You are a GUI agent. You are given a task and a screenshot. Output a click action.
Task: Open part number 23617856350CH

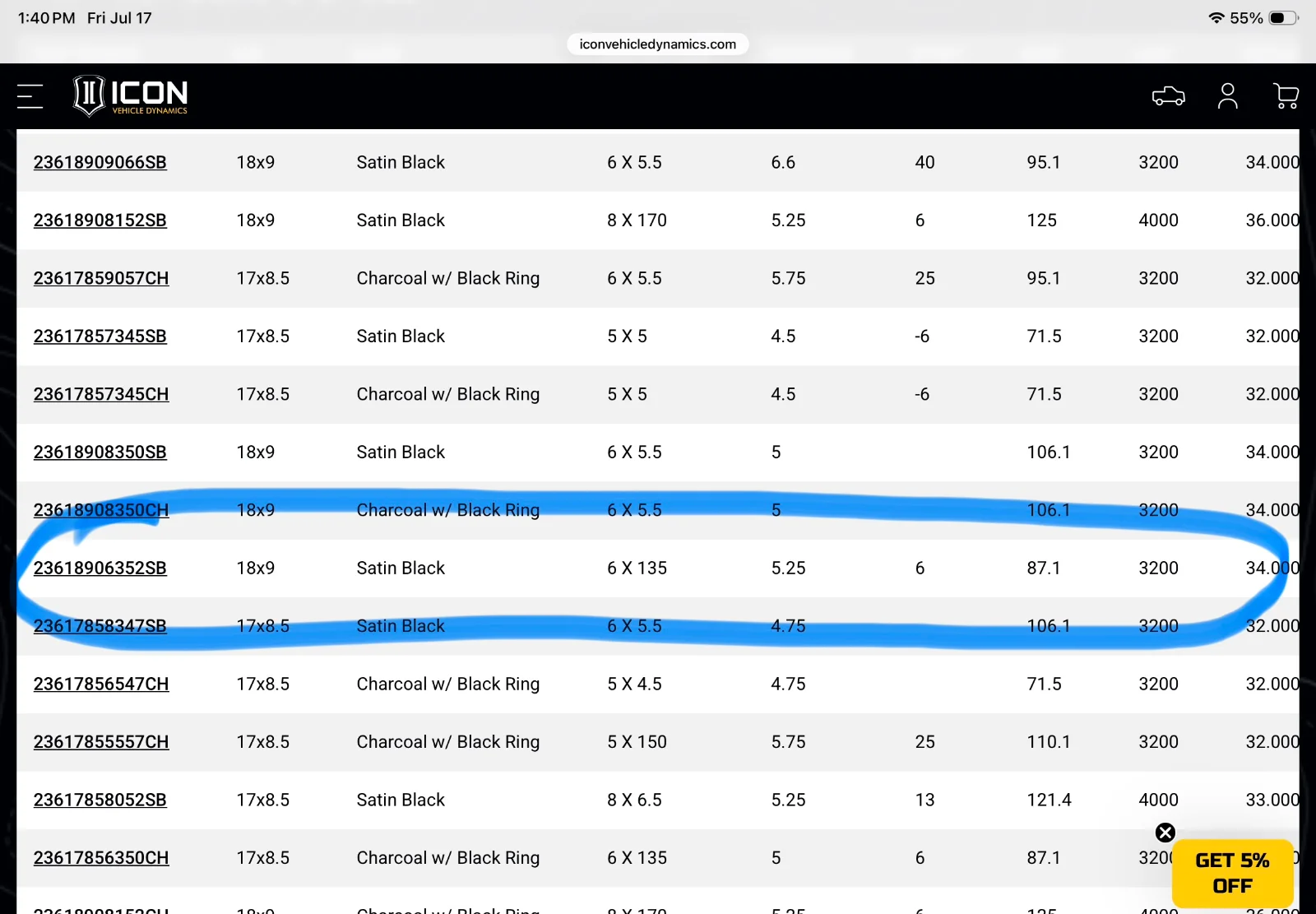(101, 858)
